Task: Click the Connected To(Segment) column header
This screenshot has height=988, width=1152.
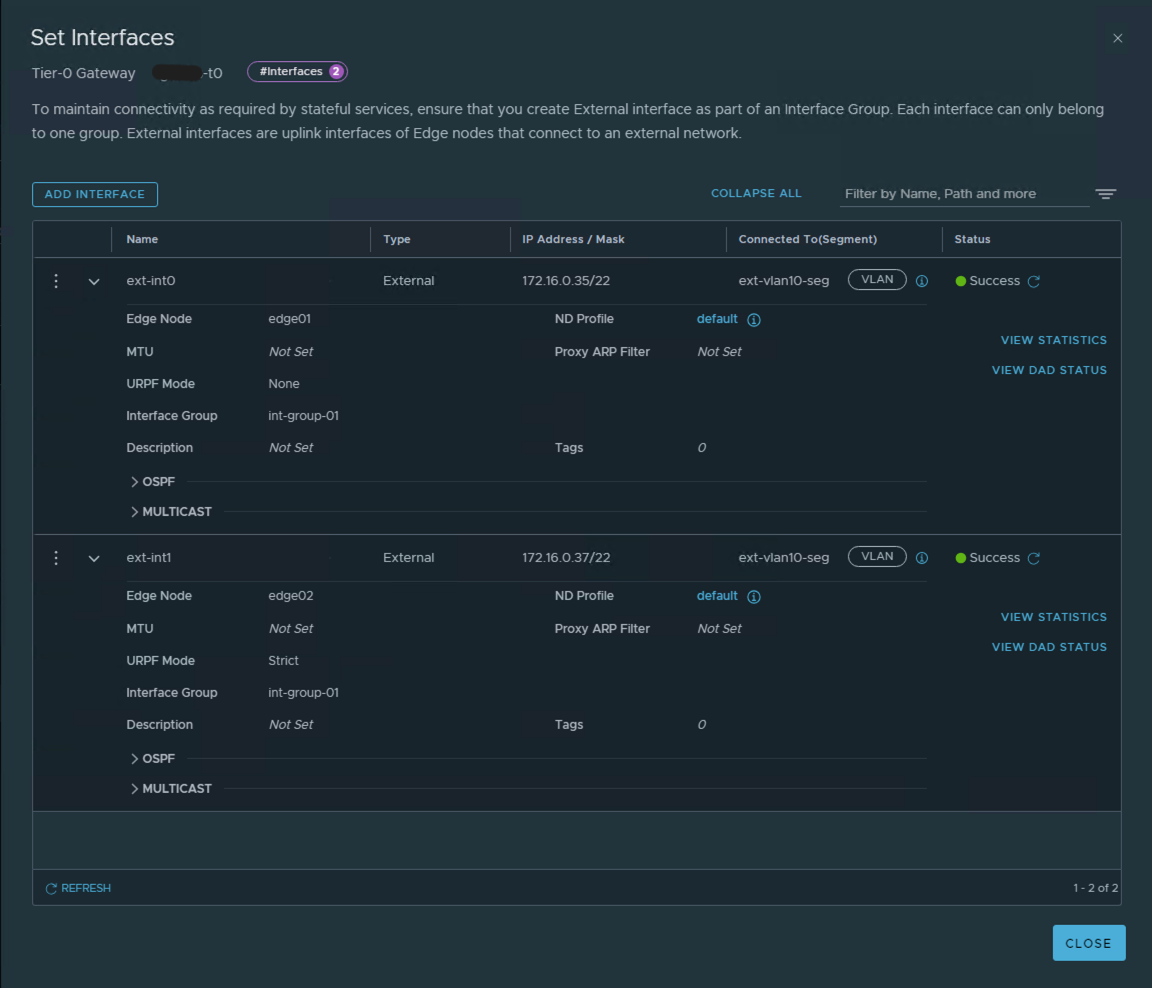Action: (x=807, y=239)
